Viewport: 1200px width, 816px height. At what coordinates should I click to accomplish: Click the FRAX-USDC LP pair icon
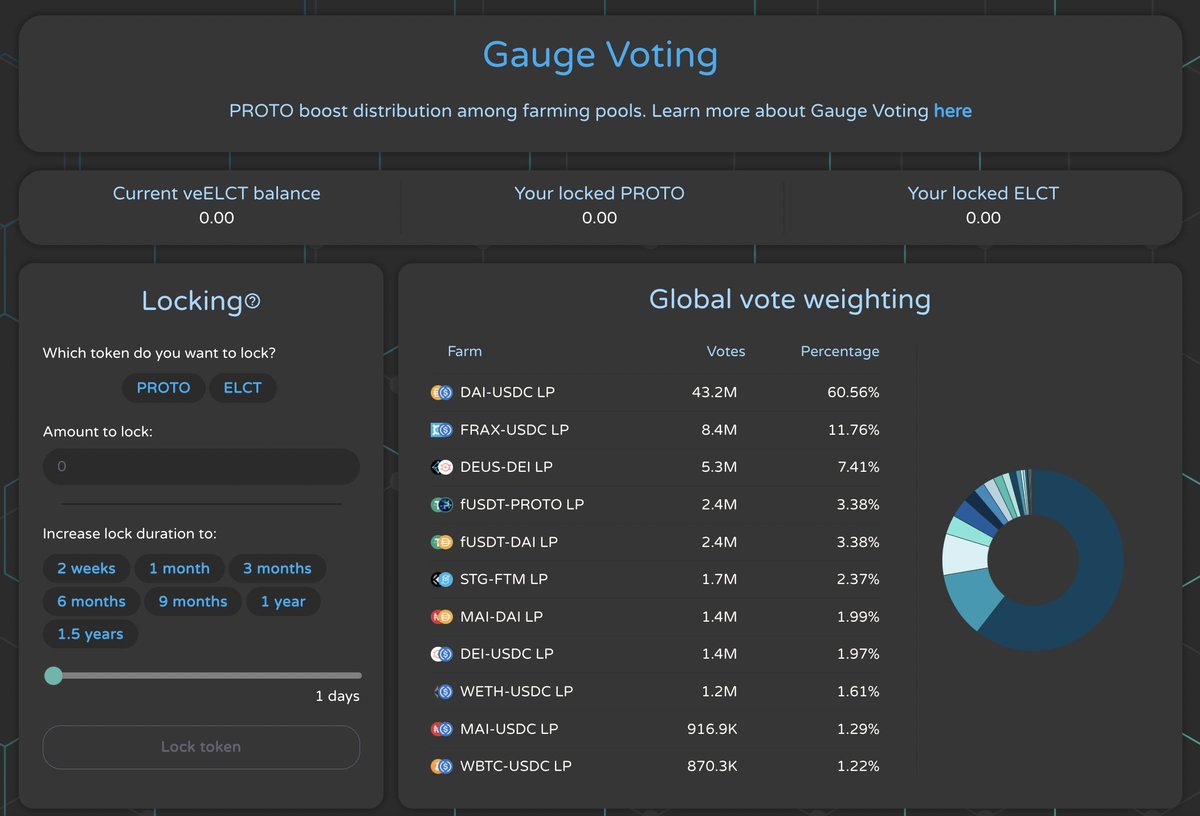point(442,430)
